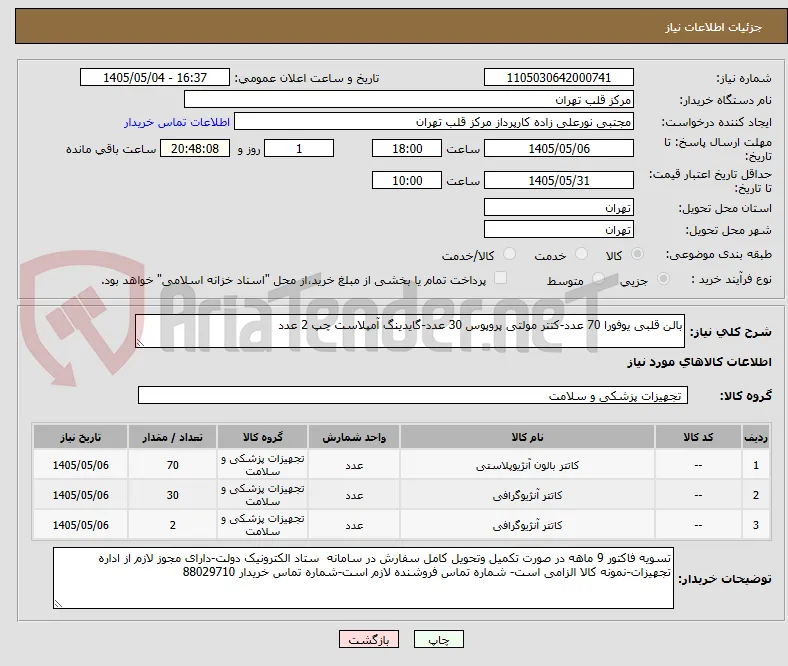Open اطلاعات تماس خریدار link

177,122
